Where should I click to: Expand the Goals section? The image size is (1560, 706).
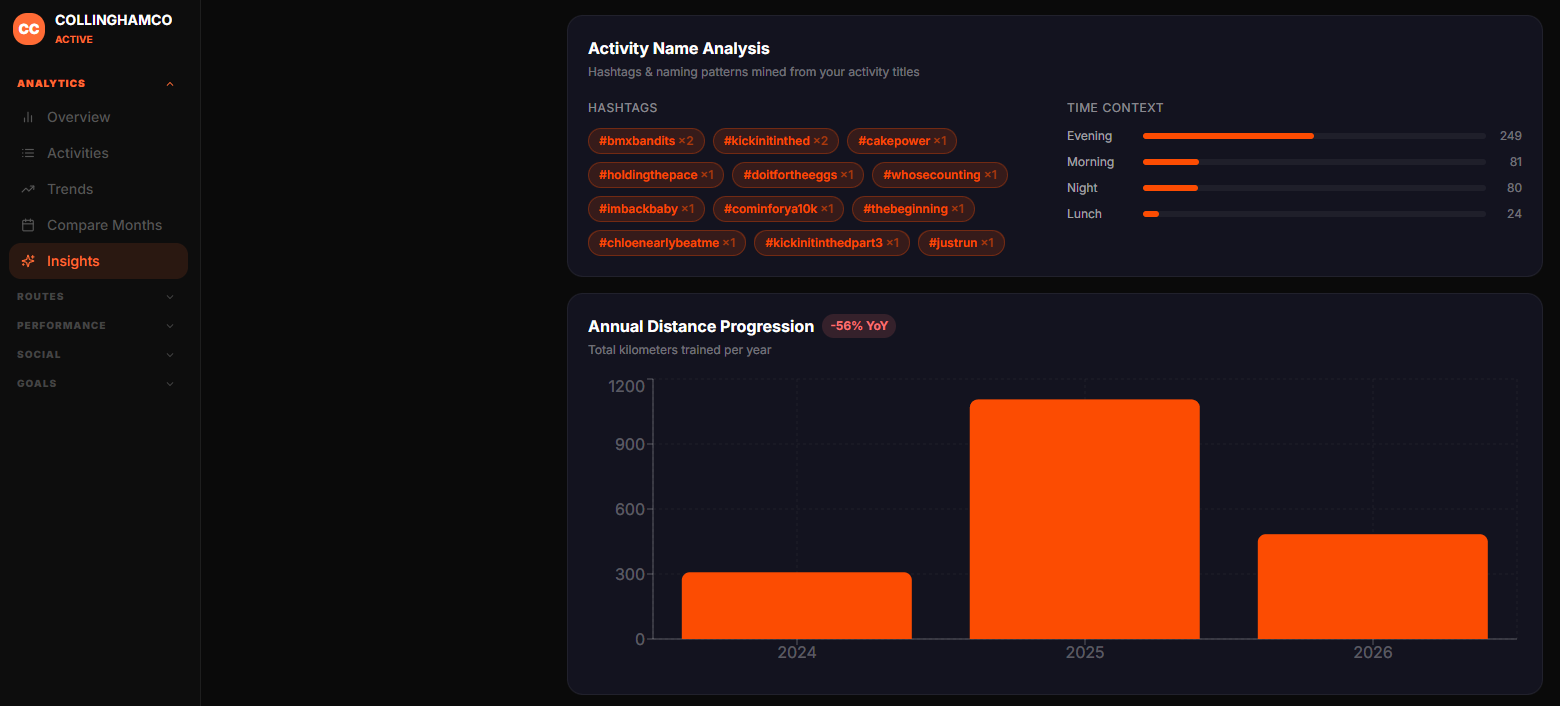96,384
